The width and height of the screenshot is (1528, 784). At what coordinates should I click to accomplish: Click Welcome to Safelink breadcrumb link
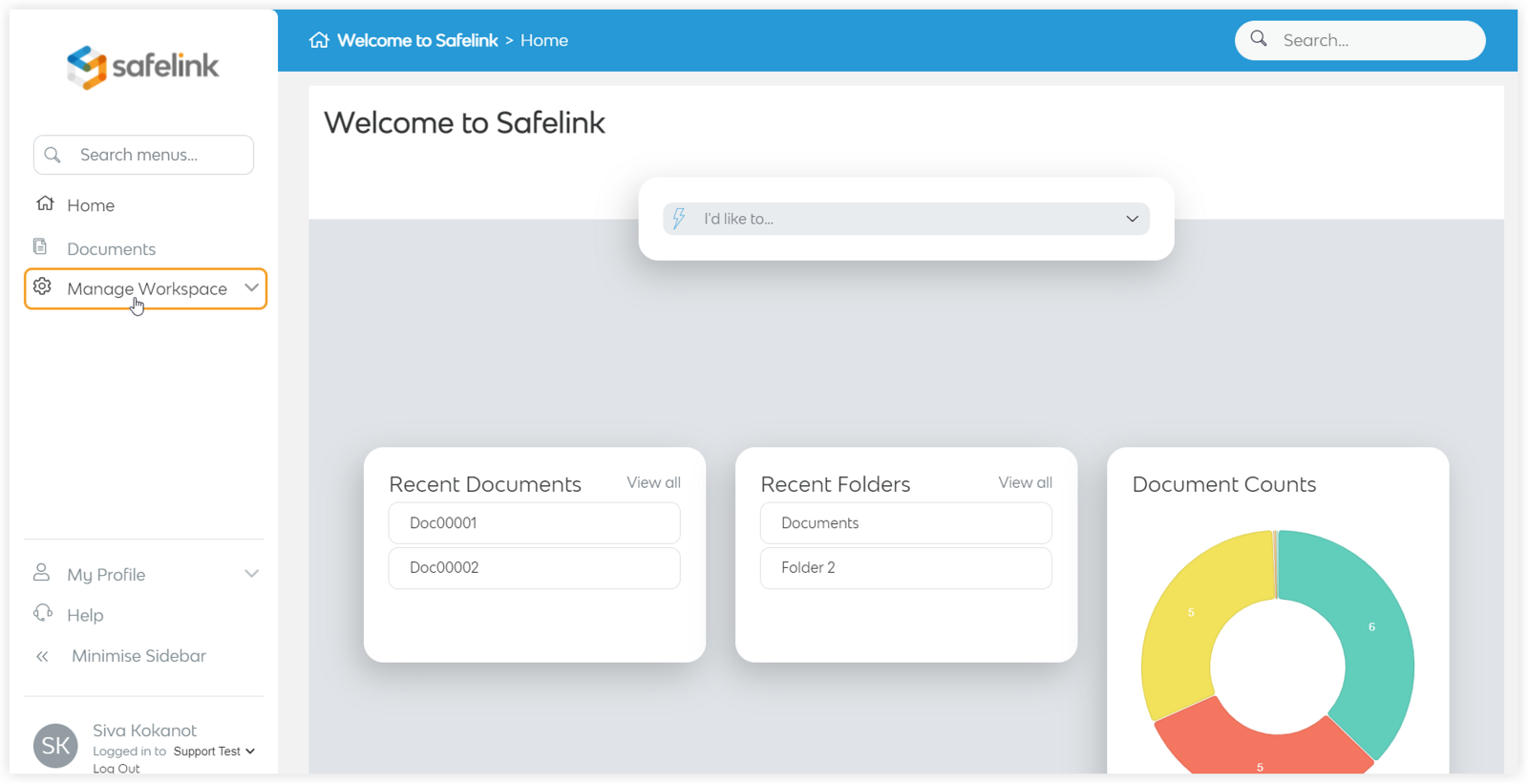[x=417, y=40]
